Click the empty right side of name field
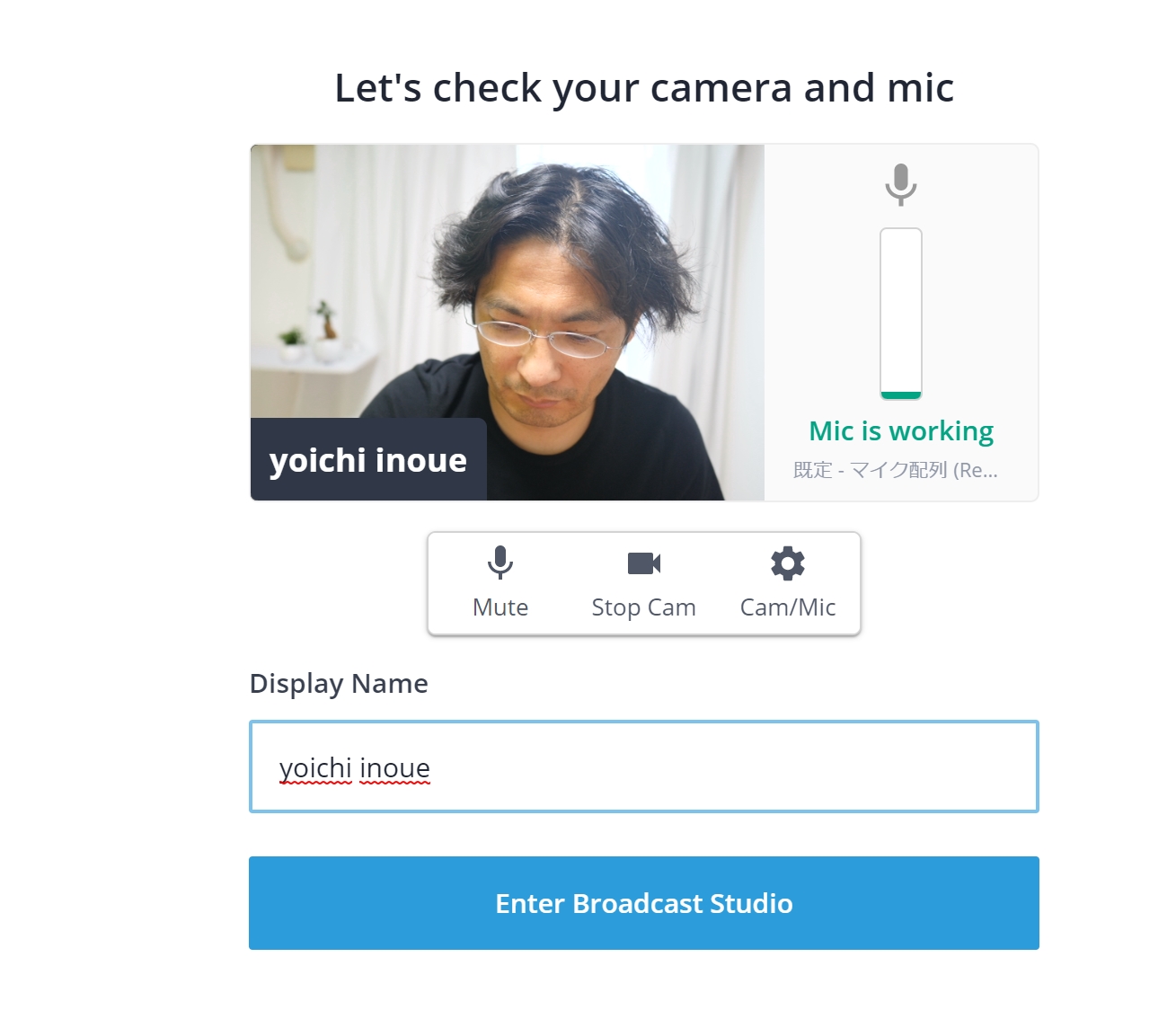The image size is (1176, 1028). [809, 767]
